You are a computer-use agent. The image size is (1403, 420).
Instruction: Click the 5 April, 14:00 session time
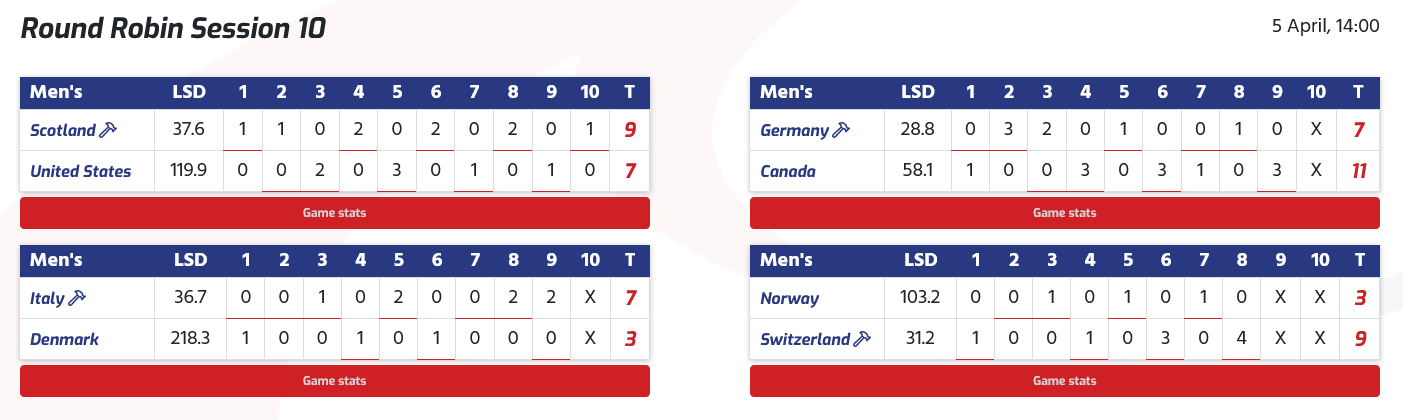coord(1326,27)
